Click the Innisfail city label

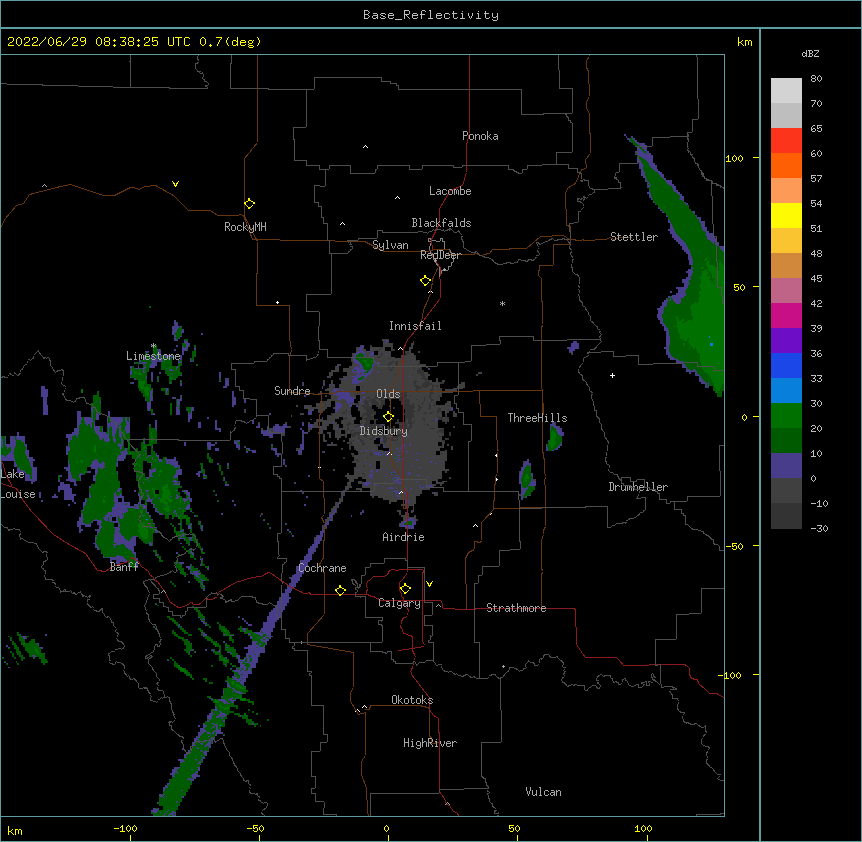pos(415,326)
